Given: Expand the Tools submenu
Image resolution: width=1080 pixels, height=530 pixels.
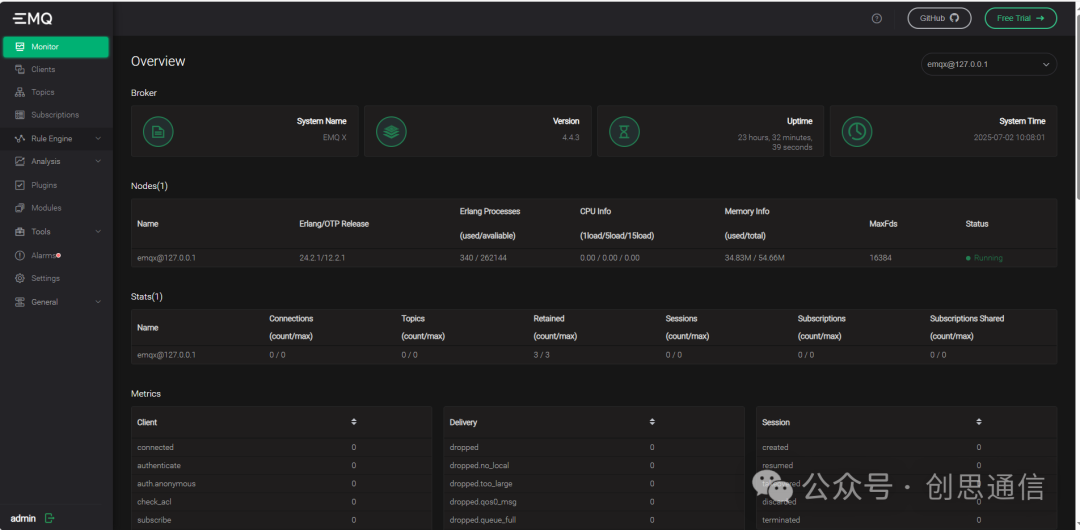Looking at the screenshot, I should (98, 232).
